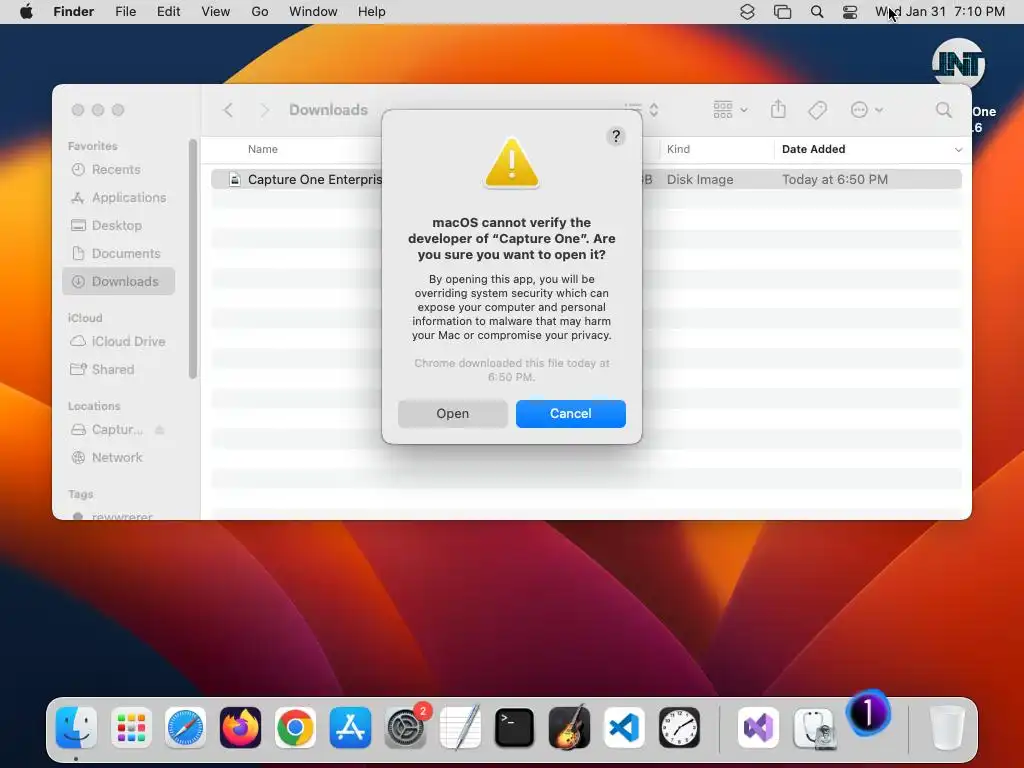
Task: Open Finder from the Dock
Action: (76, 727)
